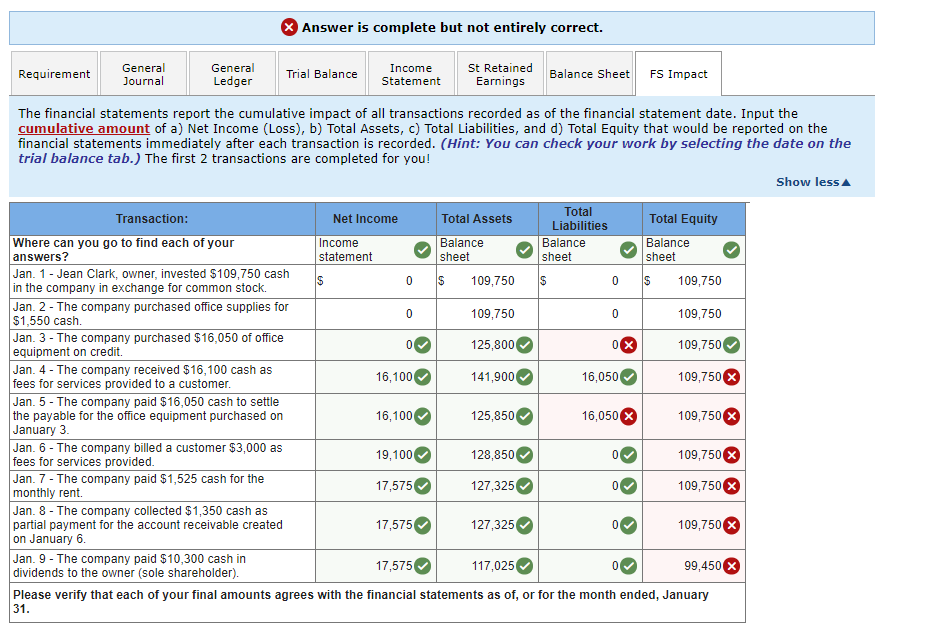The width and height of the screenshot is (927, 632).
Task: Open the Income Statement tab
Action: (410, 72)
